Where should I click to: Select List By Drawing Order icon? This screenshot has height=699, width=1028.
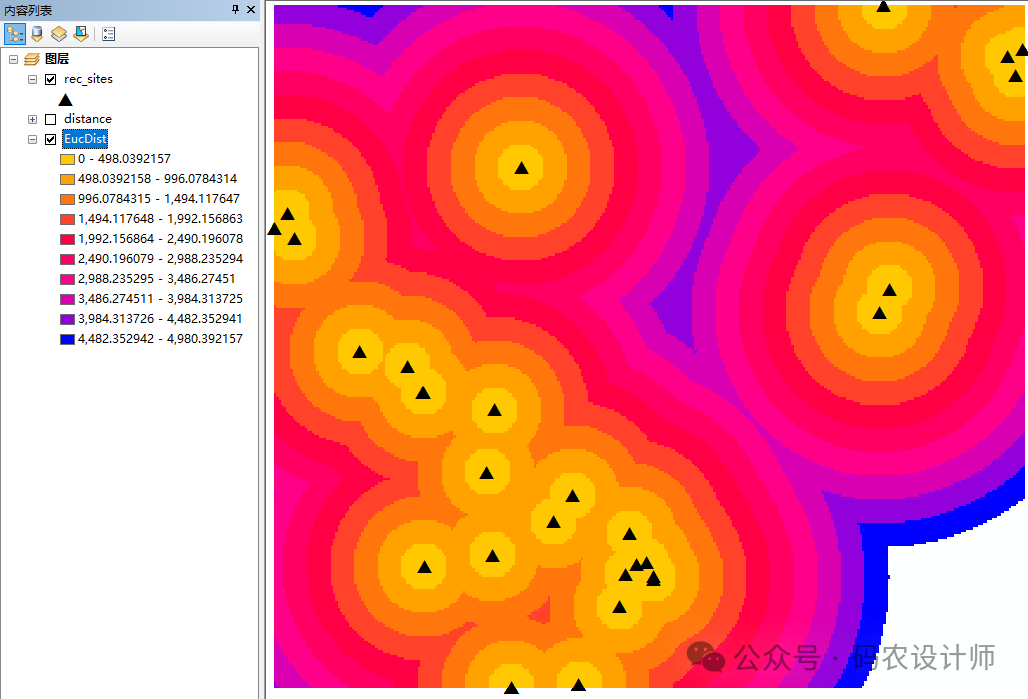(x=14, y=34)
